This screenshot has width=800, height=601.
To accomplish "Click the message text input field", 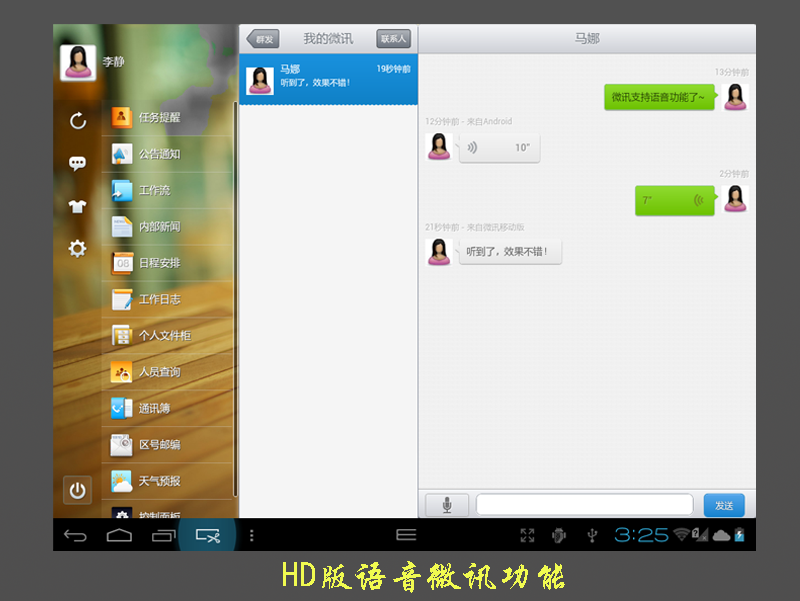I will 585,505.
